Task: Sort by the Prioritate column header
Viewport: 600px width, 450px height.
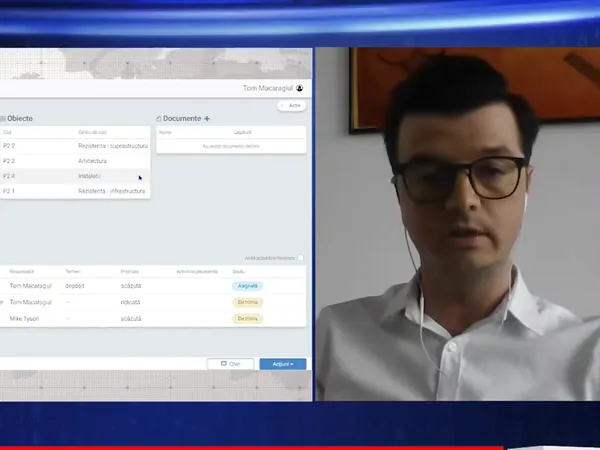Action: pyautogui.click(x=129, y=271)
